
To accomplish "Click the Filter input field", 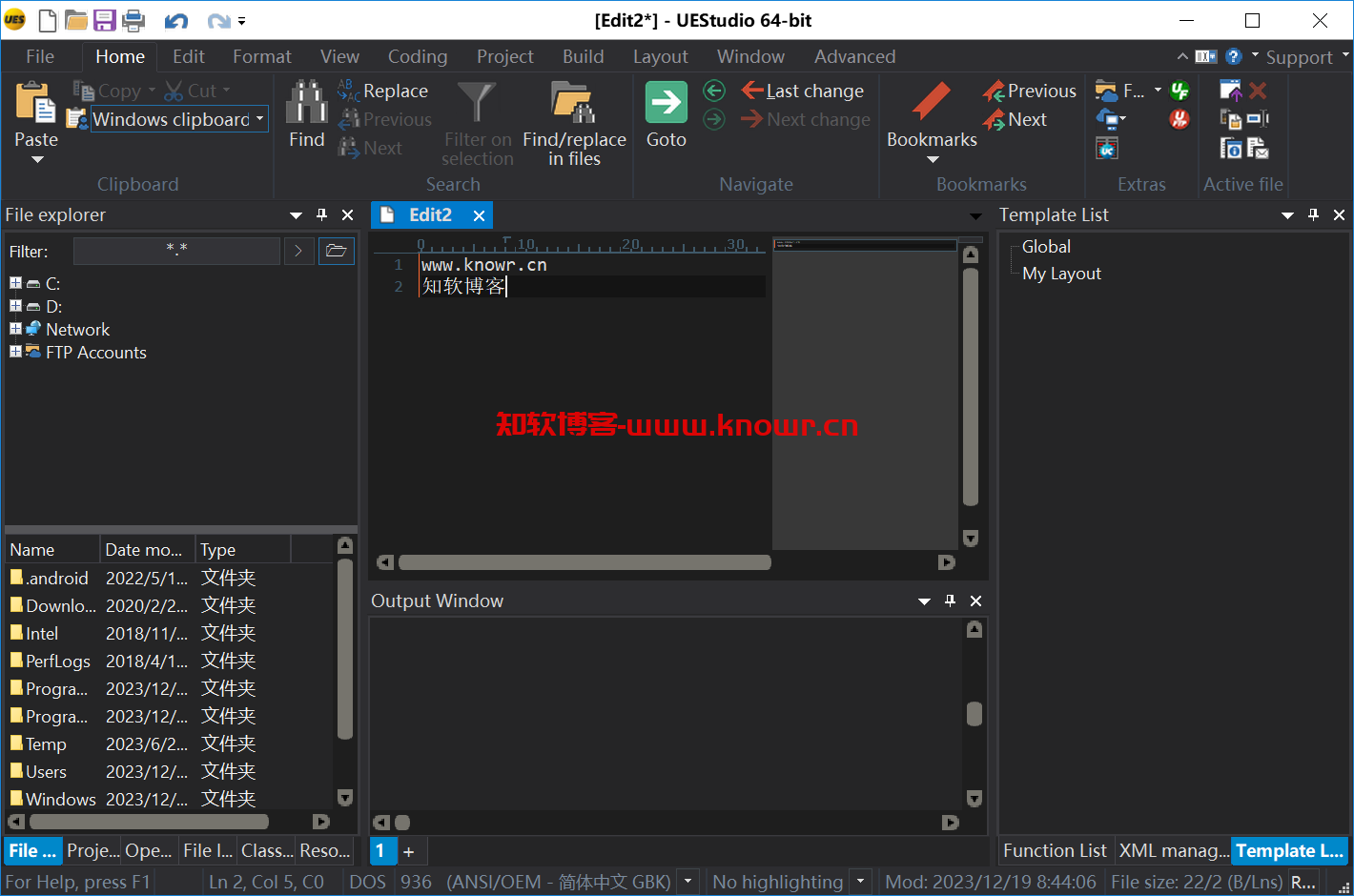I will point(176,251).
